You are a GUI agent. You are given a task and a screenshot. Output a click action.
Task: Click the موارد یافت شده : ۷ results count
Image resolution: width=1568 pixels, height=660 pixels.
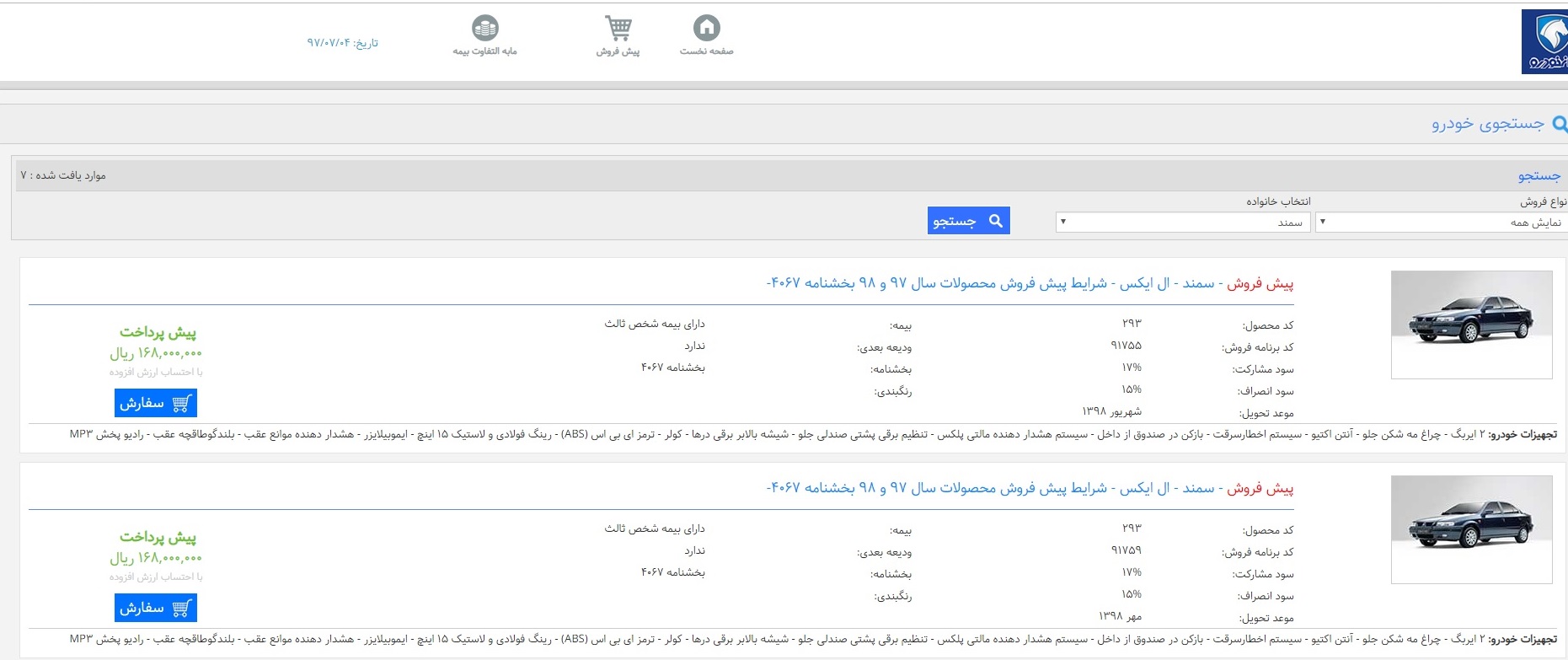click(x=63, y=175)
